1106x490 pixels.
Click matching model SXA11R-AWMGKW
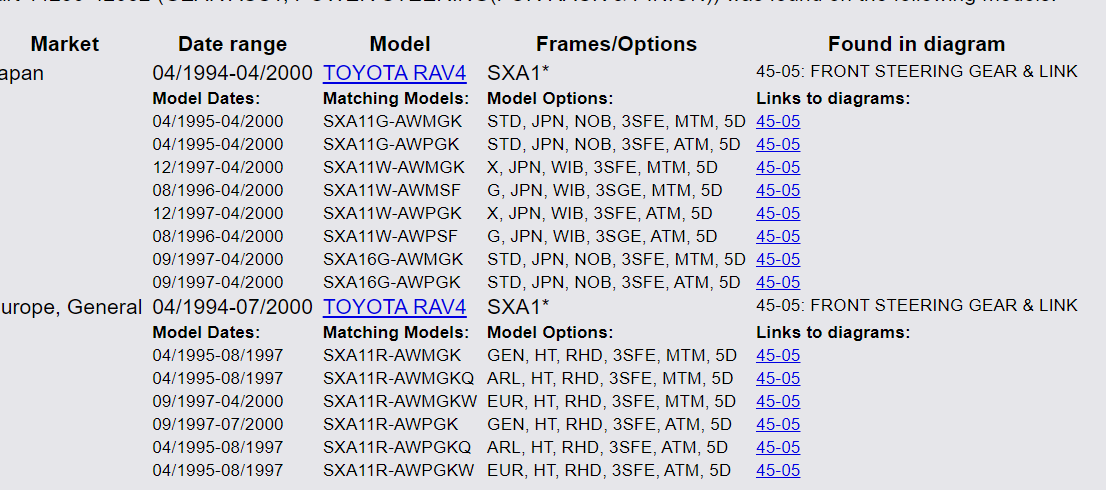click(399, 401)
